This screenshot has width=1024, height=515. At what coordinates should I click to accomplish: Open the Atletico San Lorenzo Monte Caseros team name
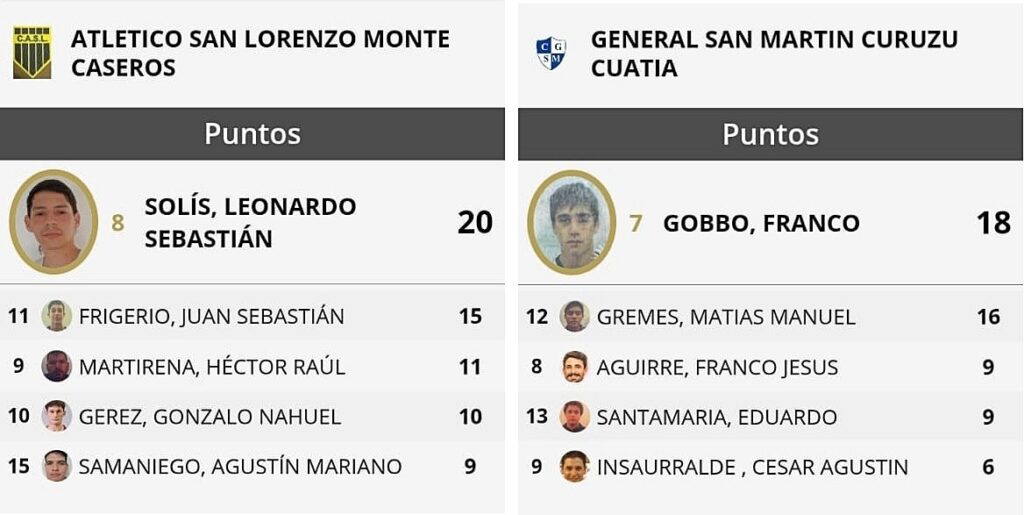pyautogui.click(x=260, y=53)
